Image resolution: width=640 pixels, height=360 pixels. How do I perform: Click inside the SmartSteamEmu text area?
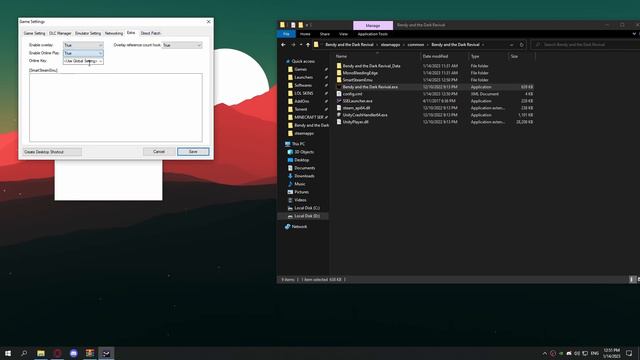point(116,107)
